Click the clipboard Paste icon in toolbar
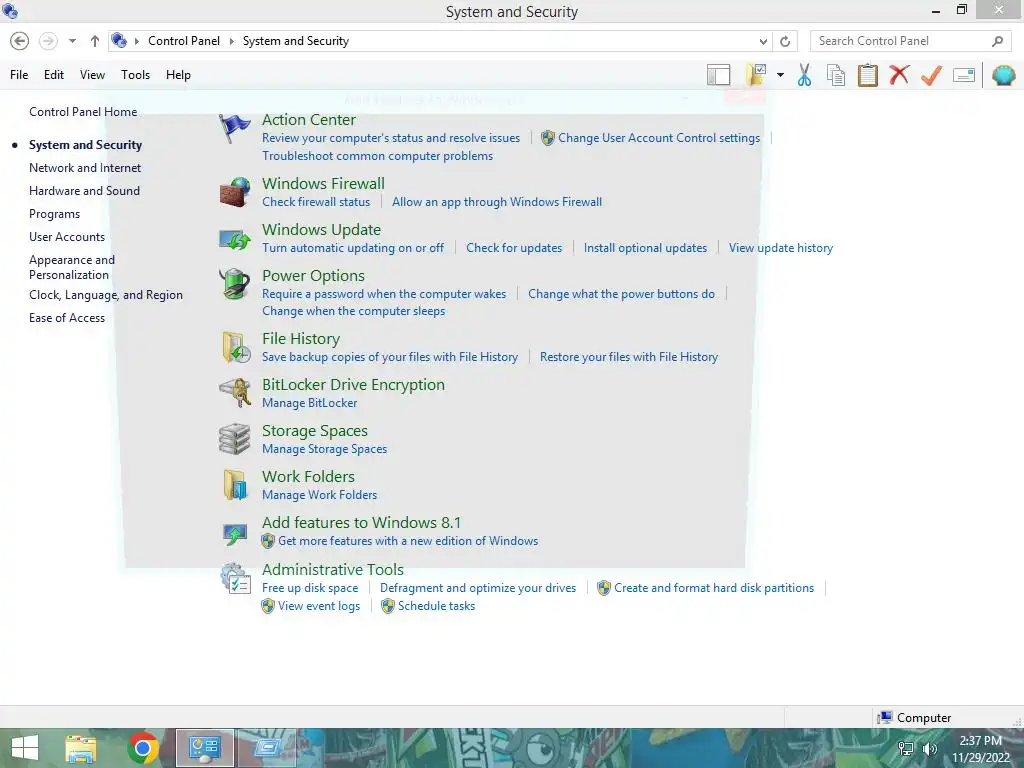 [x=867, y=75]
